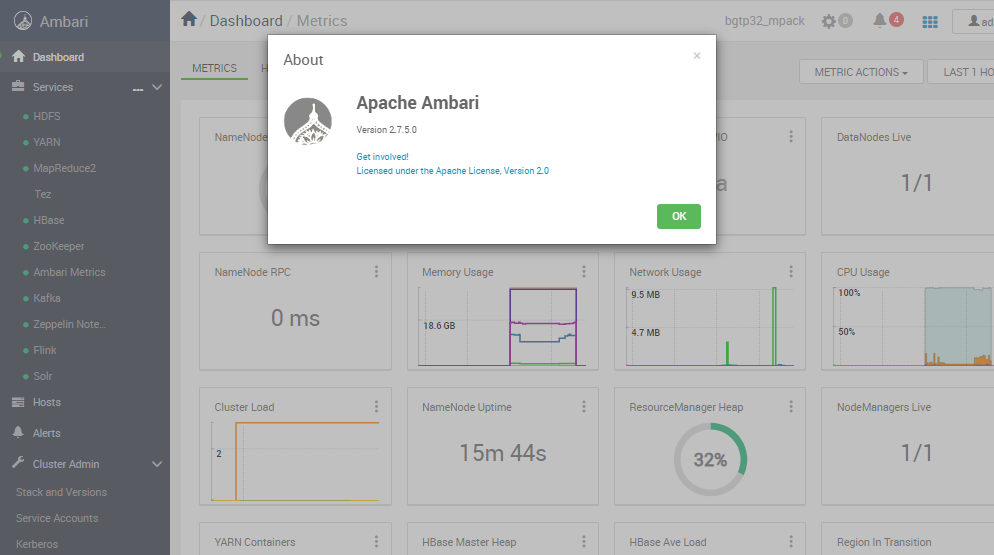Click the background operations count badge 0
The height and width of the screenshot is (555, 994).
[x=845, y=21]
